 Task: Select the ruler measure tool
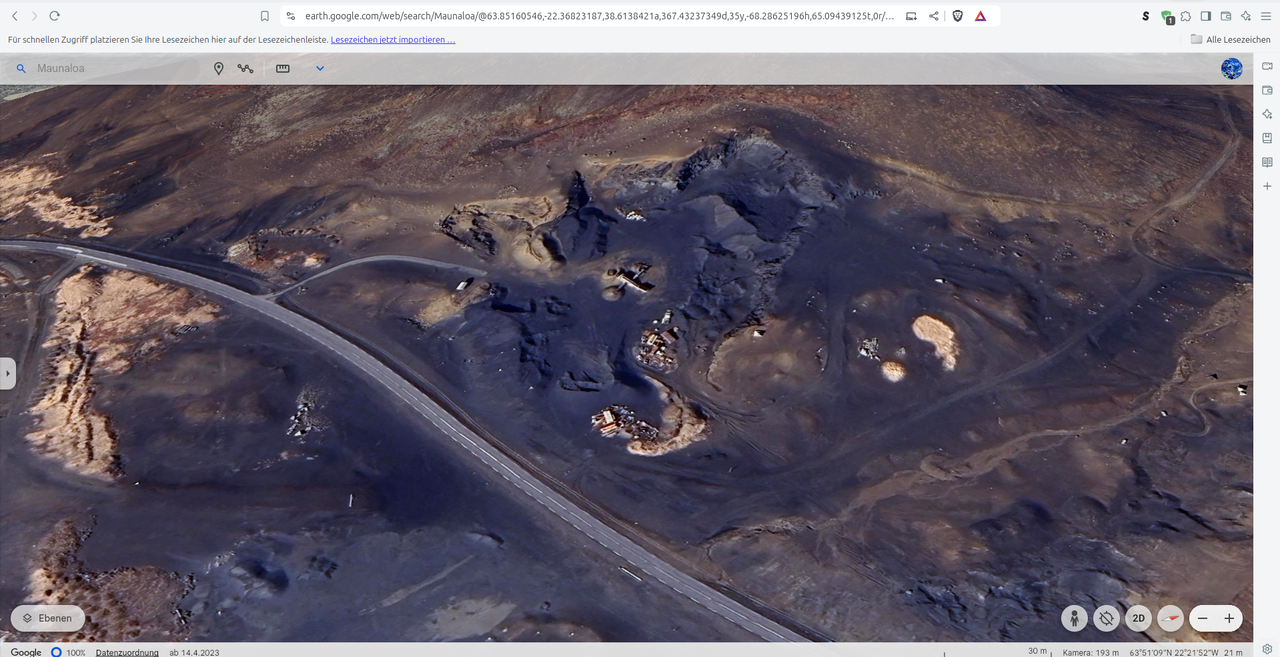click(x=283, y=68)
